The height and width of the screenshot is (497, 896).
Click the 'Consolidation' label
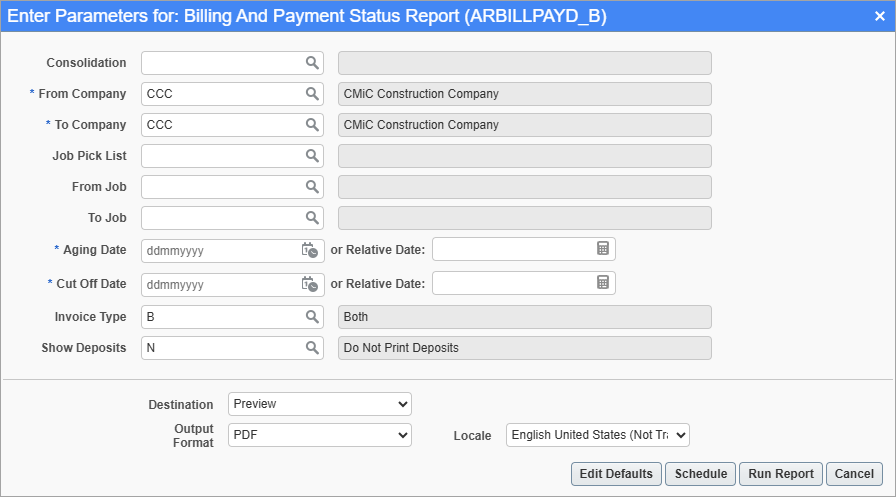click(x=86, y=63)
